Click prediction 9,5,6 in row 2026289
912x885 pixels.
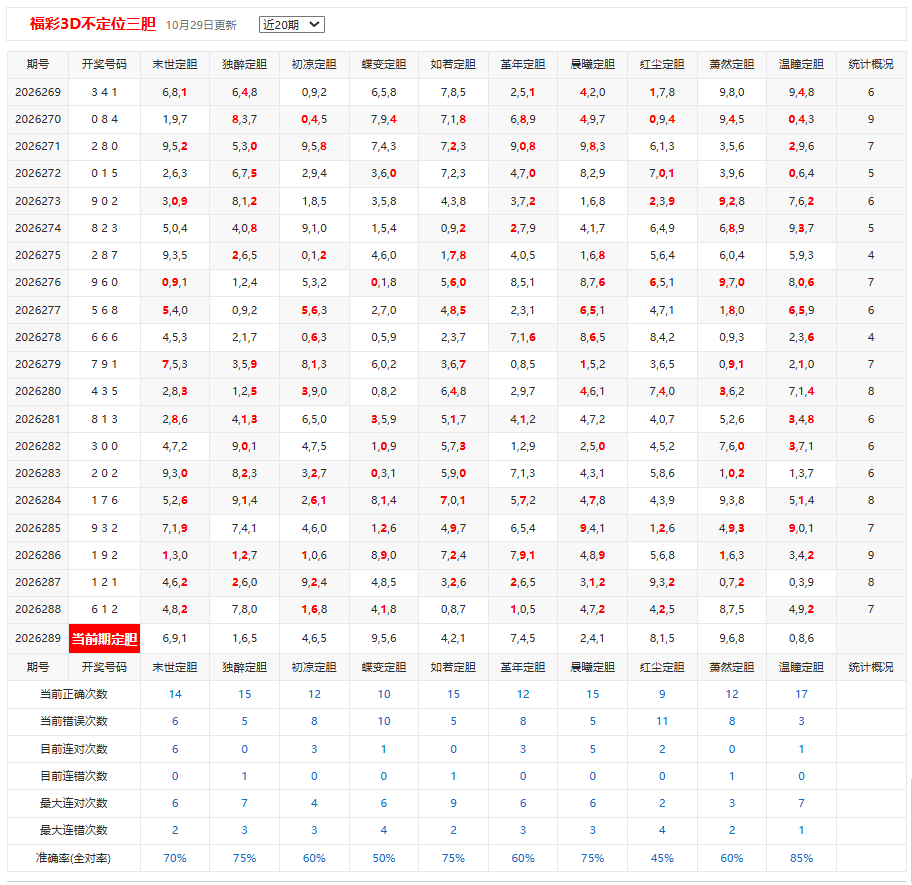click(384, 638)
